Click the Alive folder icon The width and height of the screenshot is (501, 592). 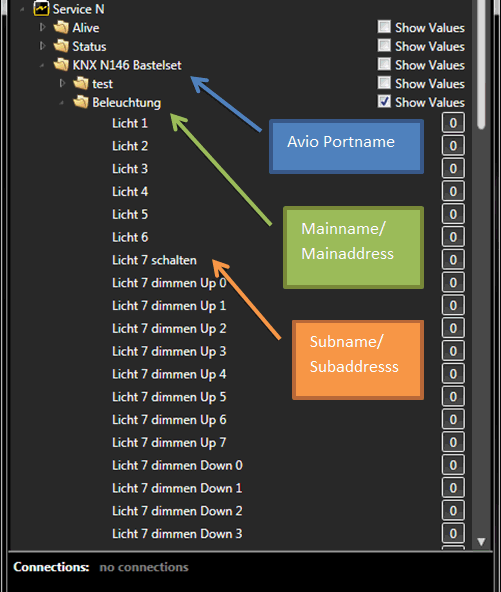coord(61,27)
